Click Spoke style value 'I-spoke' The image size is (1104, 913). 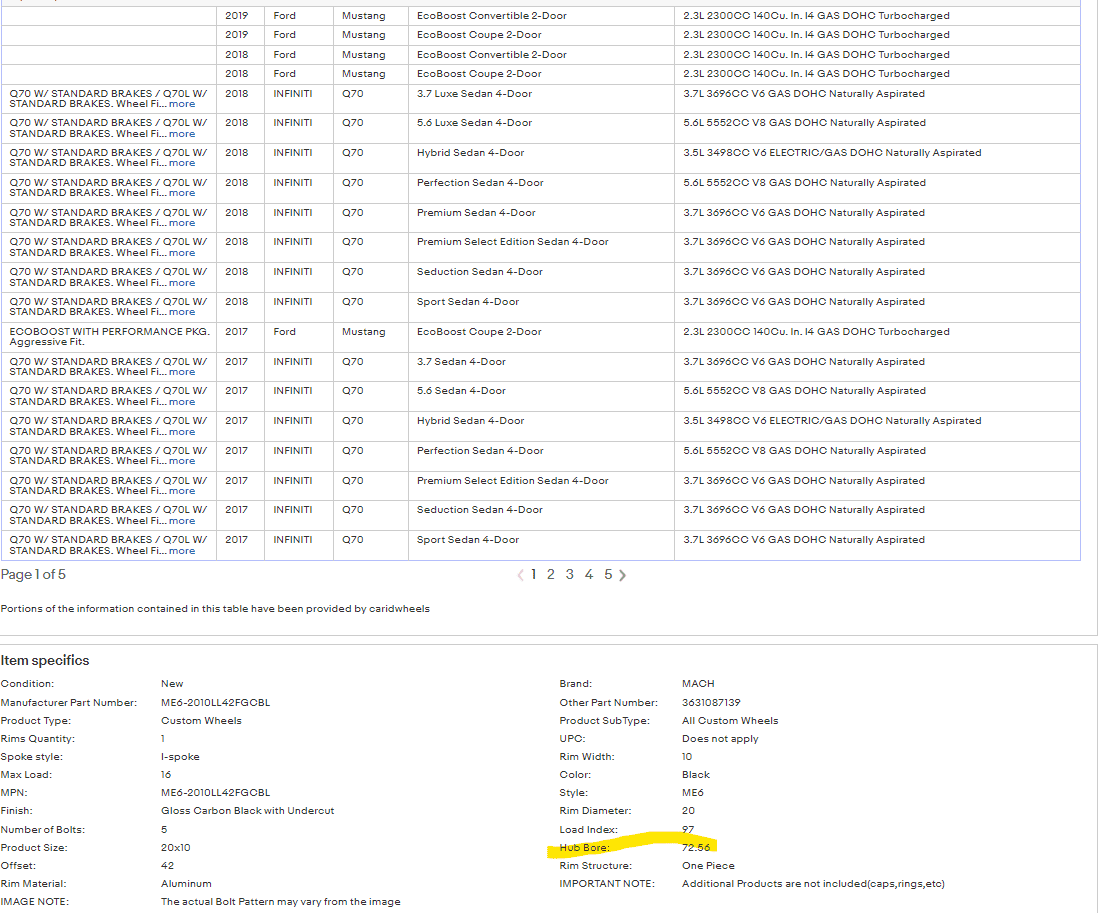pyautogui.click(x=180, y=757)
